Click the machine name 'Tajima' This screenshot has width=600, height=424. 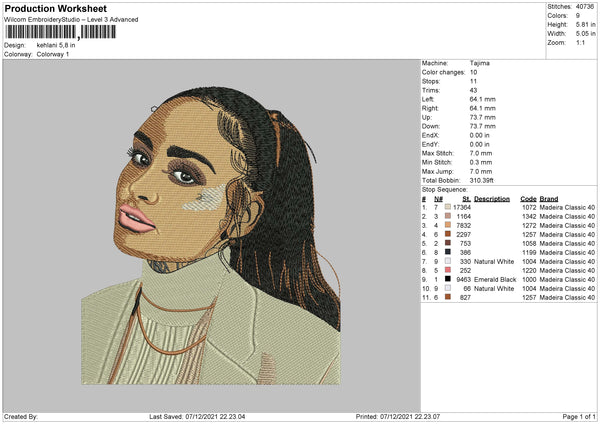[479, 63]
